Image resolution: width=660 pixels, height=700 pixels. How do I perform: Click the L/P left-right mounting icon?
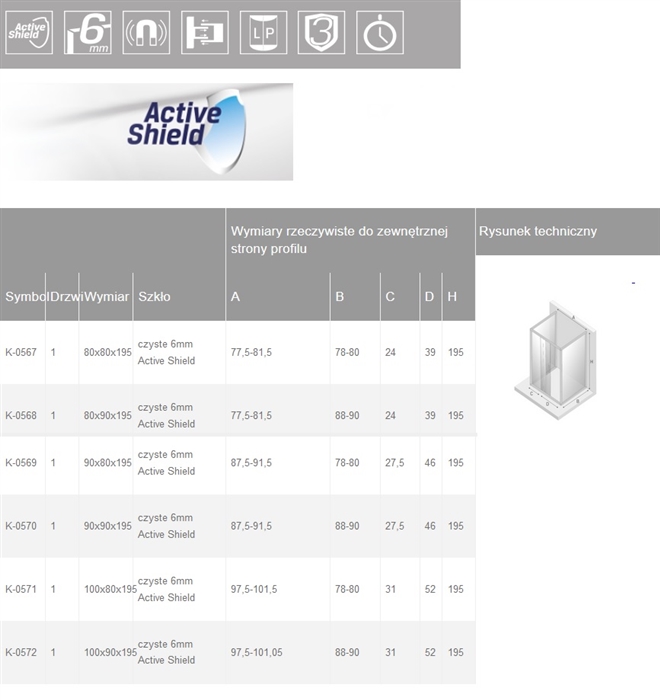coord(263,33)
